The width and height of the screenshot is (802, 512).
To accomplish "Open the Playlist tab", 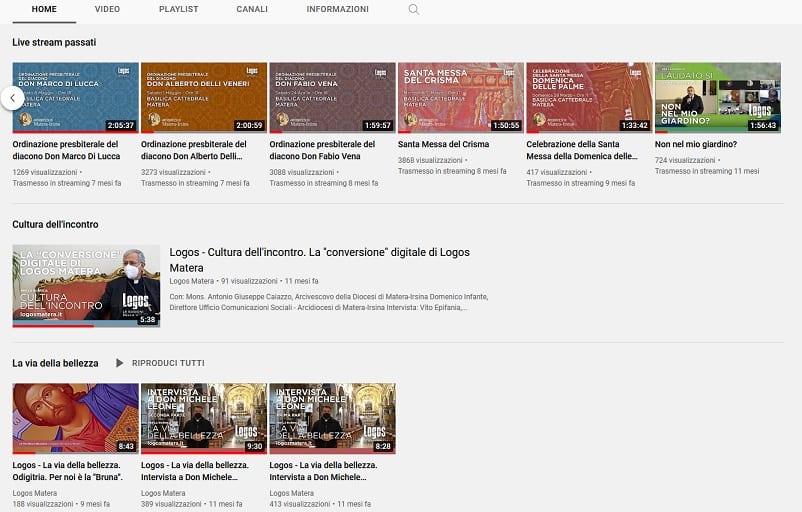I will click(x=178, y=10).
